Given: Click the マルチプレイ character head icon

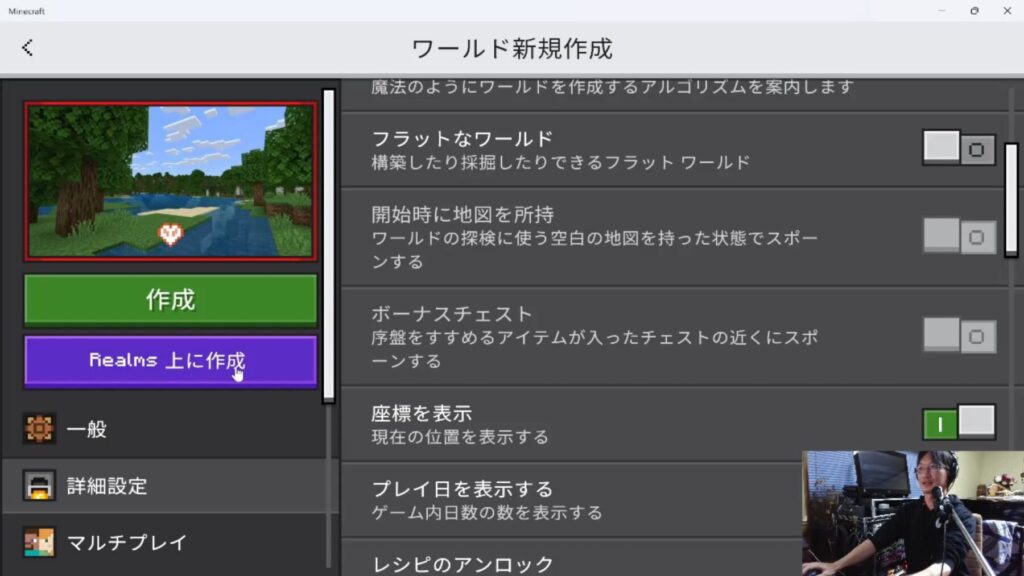Looking at the screenshot, I should pos(39,542).
